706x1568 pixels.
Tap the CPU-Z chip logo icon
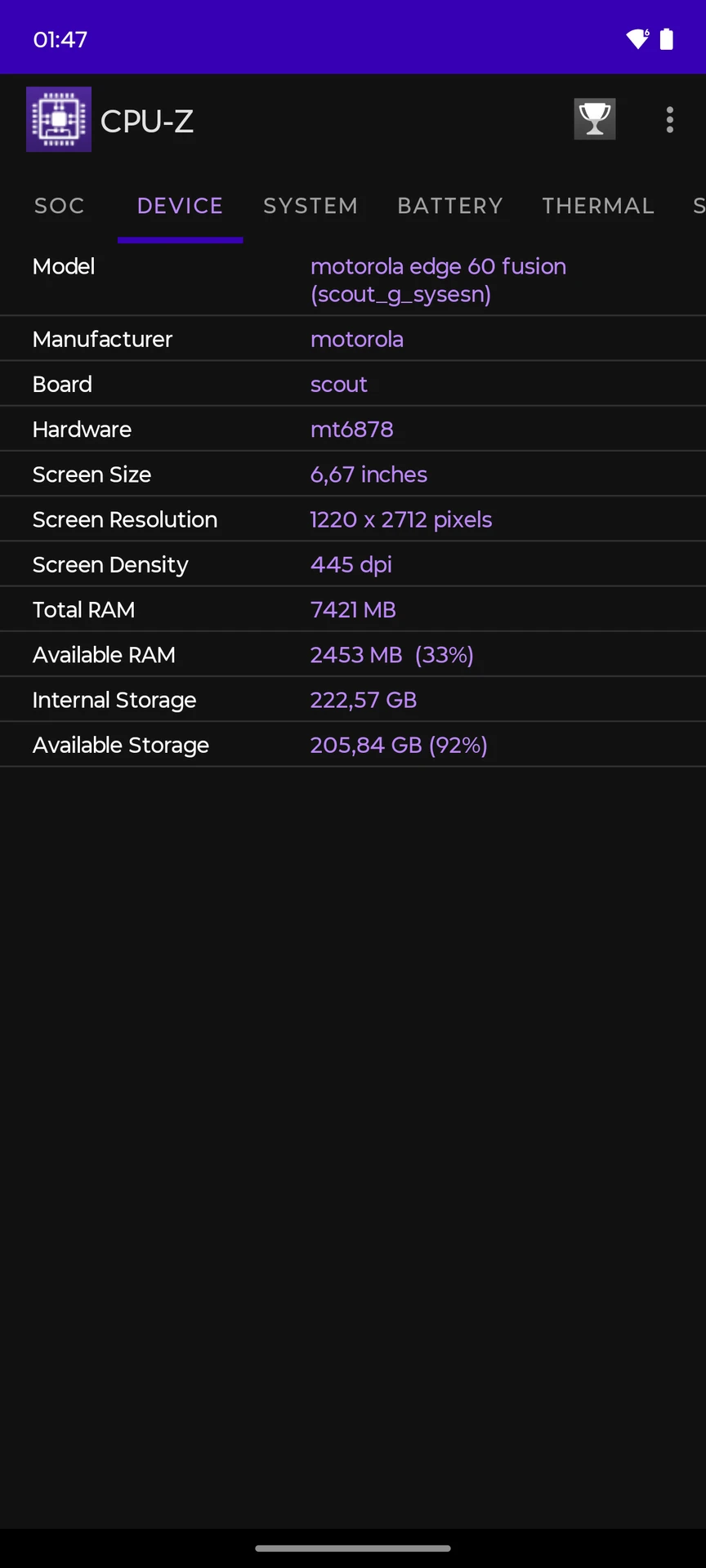[59, 119]
